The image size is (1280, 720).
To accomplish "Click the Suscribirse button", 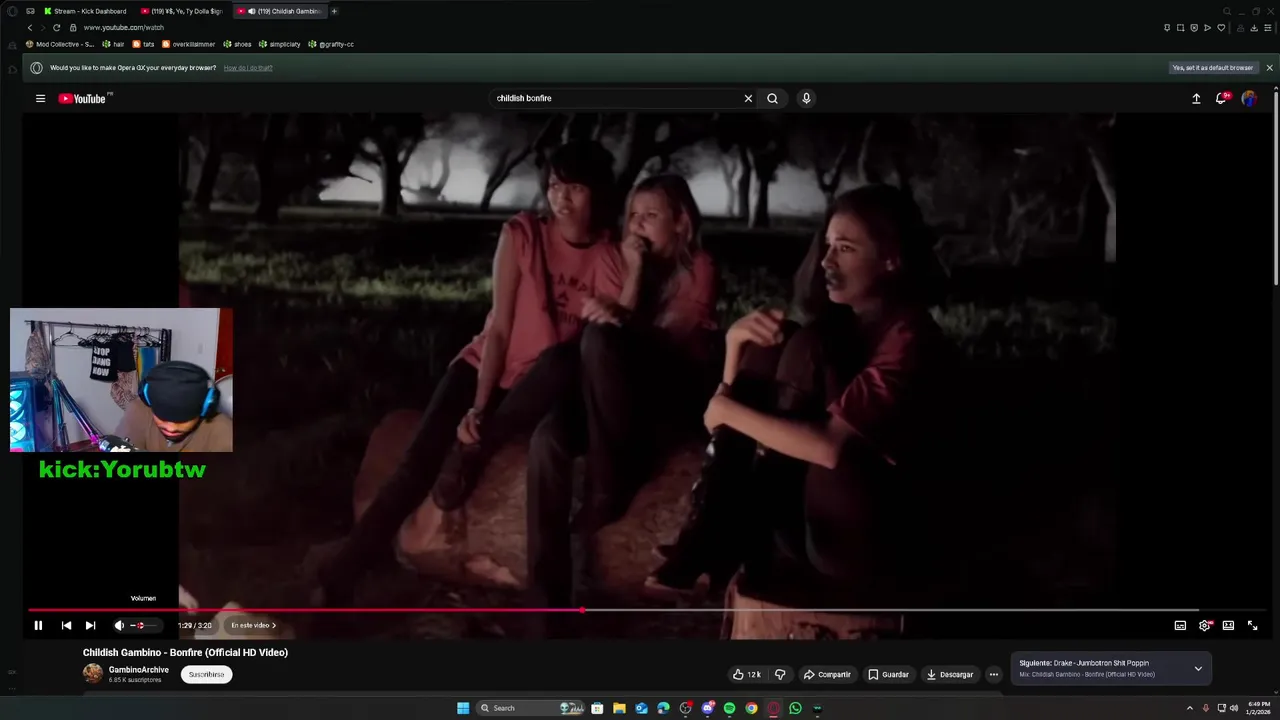I will click(x=207, y=674).
